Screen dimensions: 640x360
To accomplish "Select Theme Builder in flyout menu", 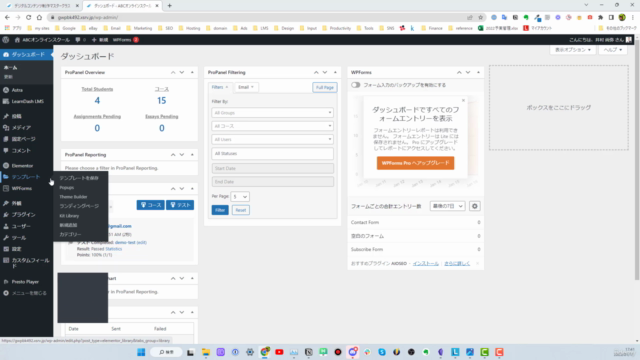I will (73, 197).
